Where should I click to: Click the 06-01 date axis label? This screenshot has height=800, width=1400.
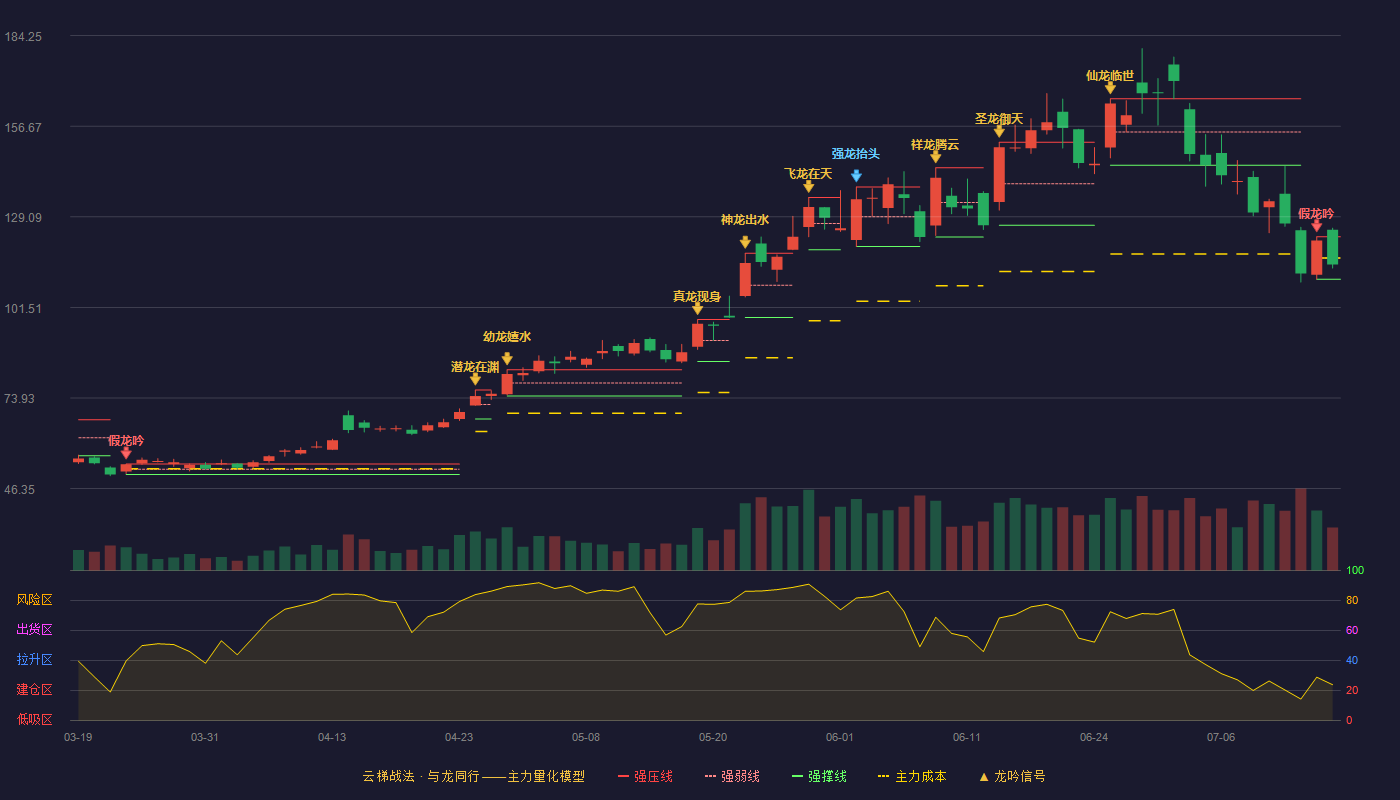pos(840,737)
